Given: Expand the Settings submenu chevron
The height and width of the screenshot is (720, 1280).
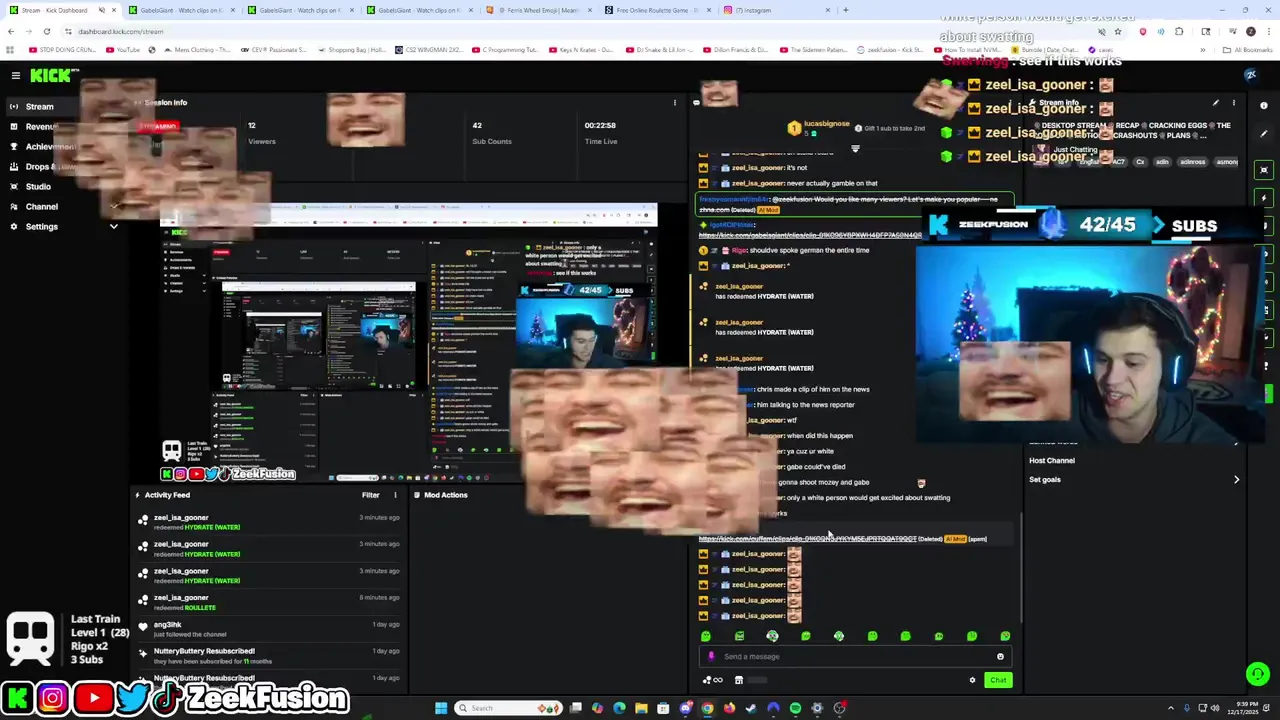Looking at the screenshot, I should pos(113,226).
